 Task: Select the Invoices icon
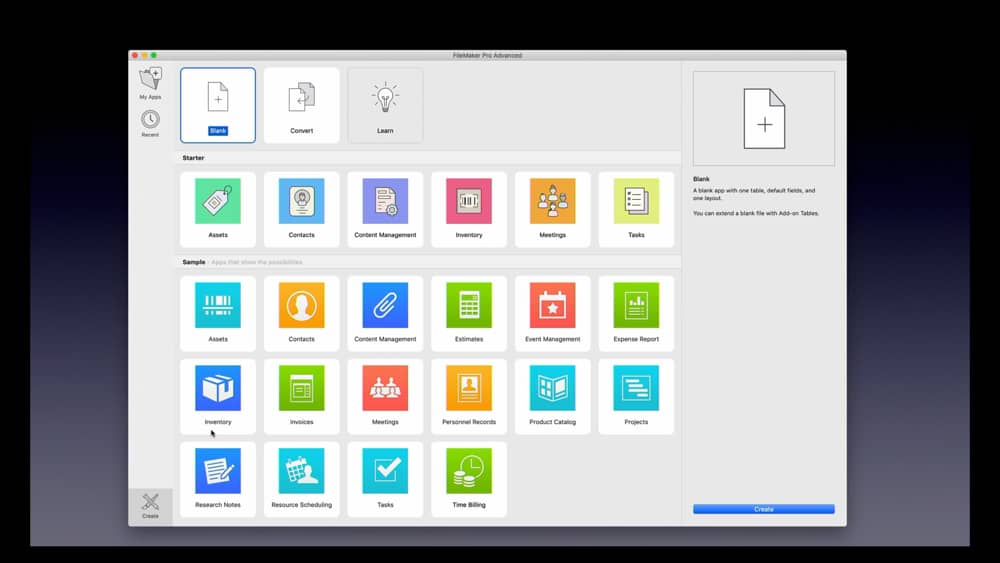click(302, 388)
